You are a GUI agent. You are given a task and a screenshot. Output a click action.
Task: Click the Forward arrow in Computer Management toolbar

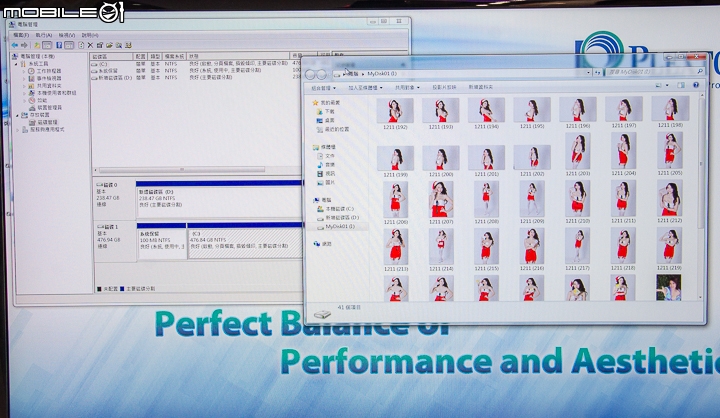pos(24,45)
